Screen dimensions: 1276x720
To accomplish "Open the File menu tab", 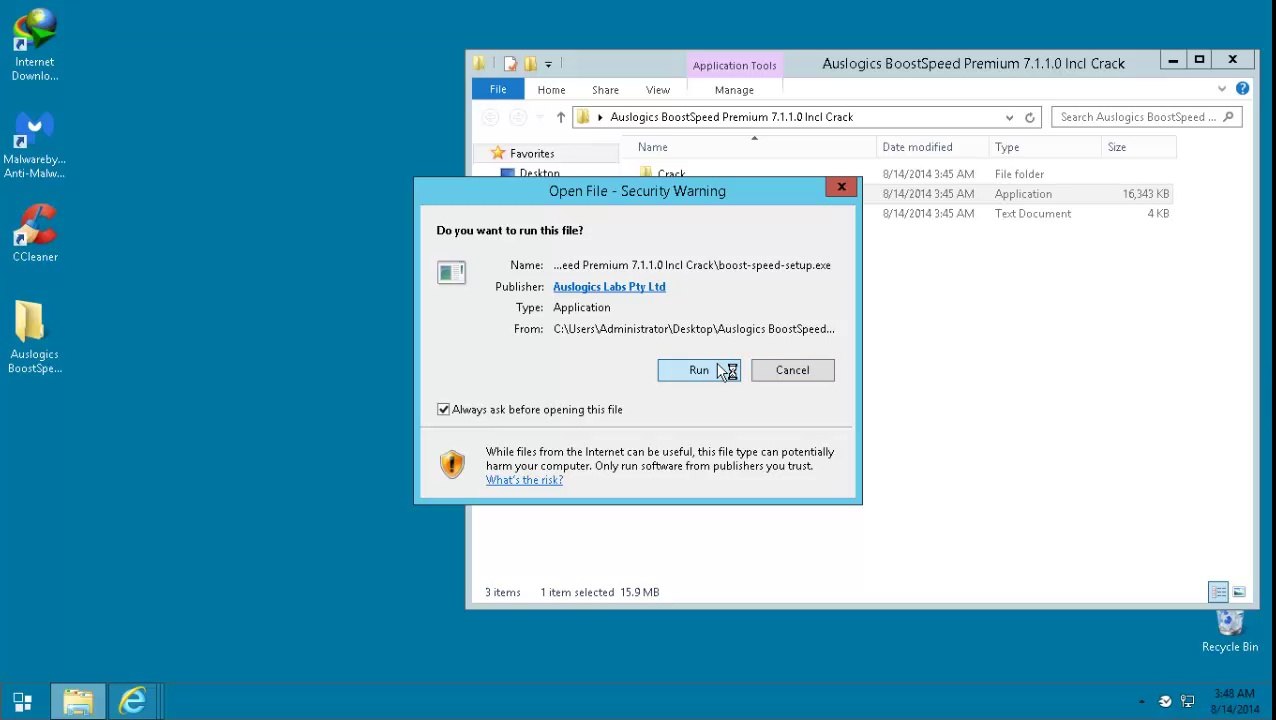I will click(498, 89).
